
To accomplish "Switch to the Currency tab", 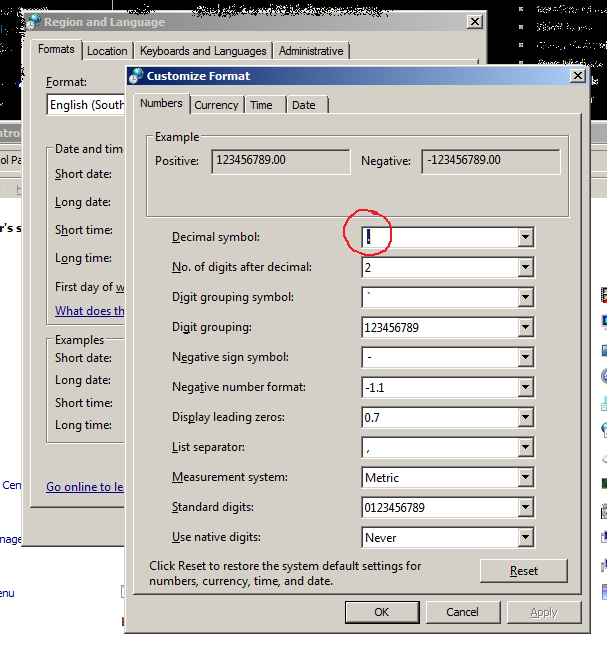I will click(216, 105).
